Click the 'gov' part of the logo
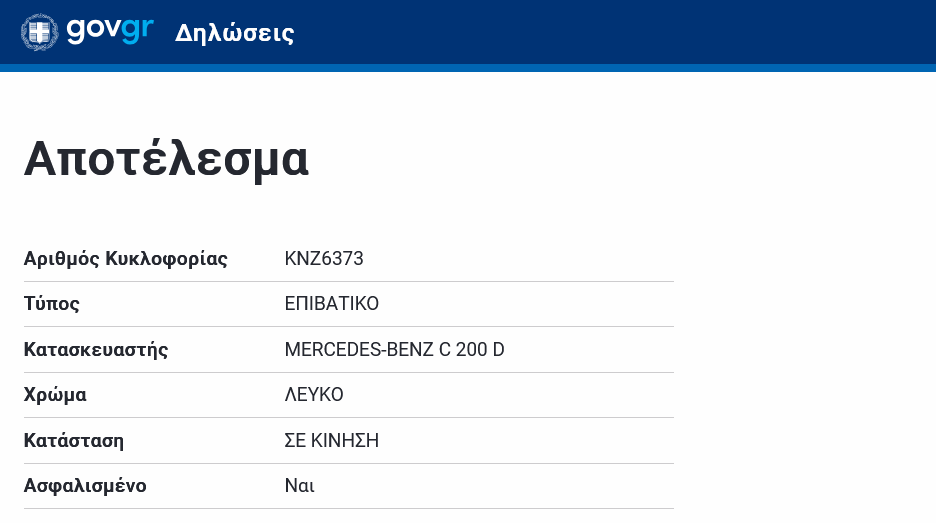This screenshot has width=936, height=523. (94, 31)
